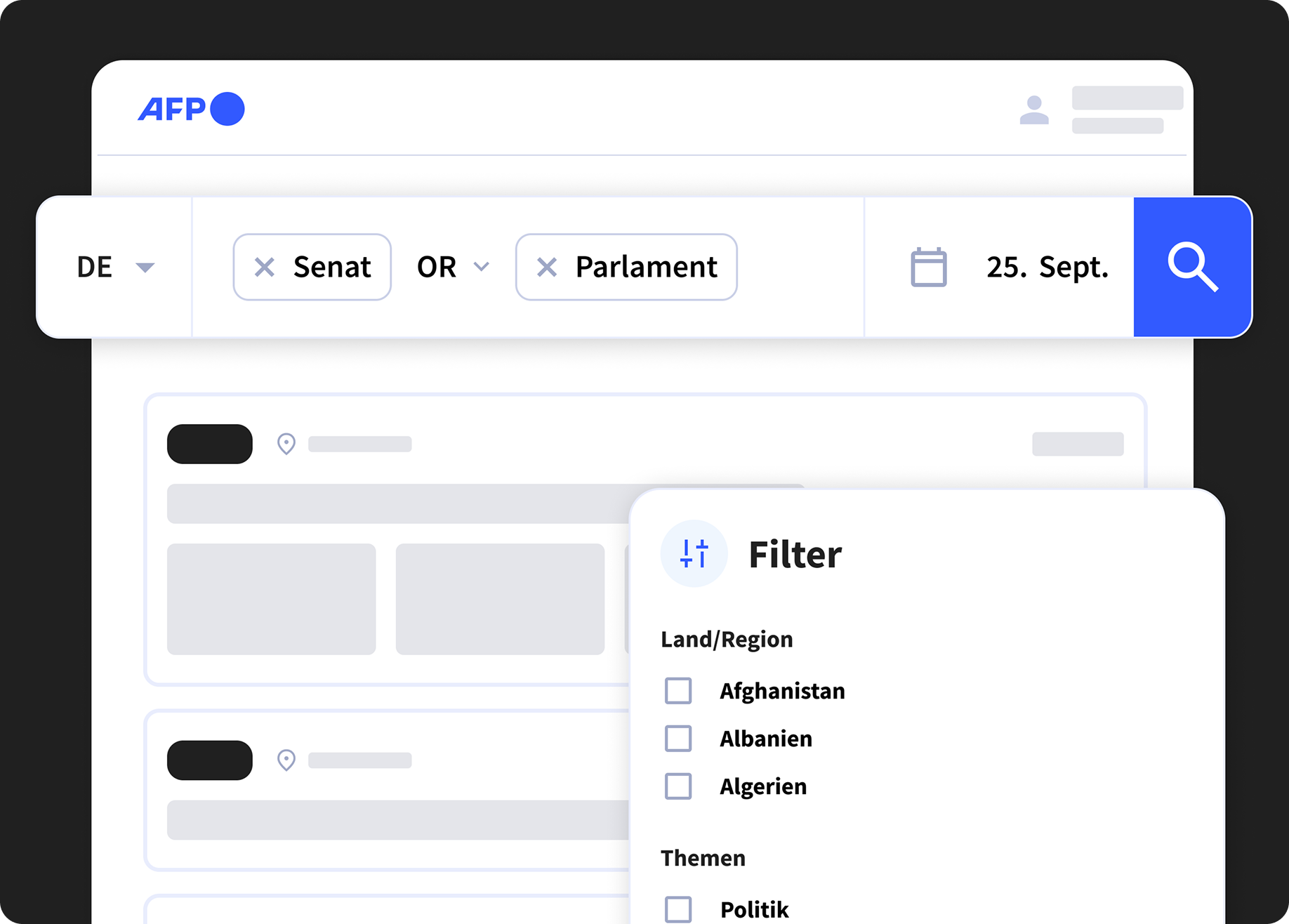1289x924 pixels.
Task: Check the Afghanistan checkbox
Action: (x=678, y=691)
